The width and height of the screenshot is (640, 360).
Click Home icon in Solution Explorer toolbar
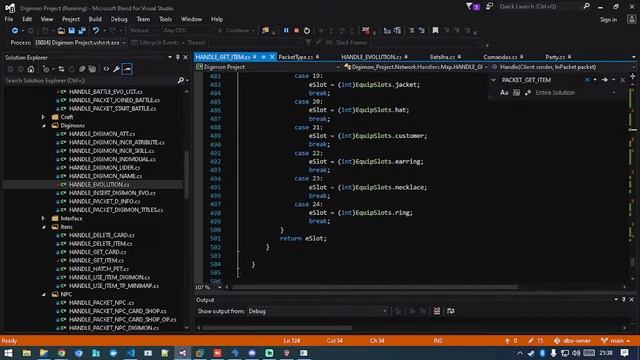pos(31,69)
